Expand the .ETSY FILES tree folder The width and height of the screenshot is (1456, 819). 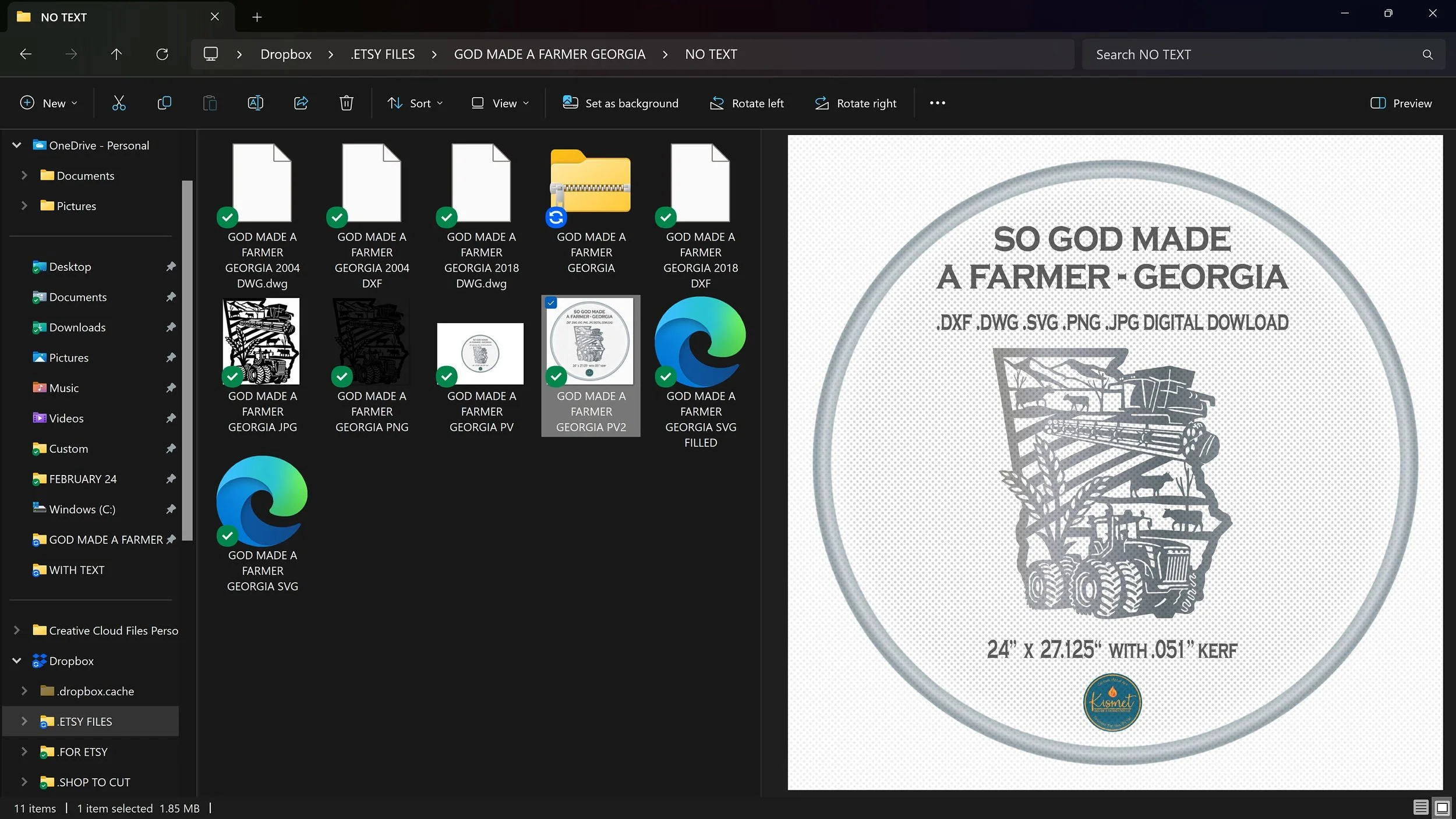[x=24, y=721]
